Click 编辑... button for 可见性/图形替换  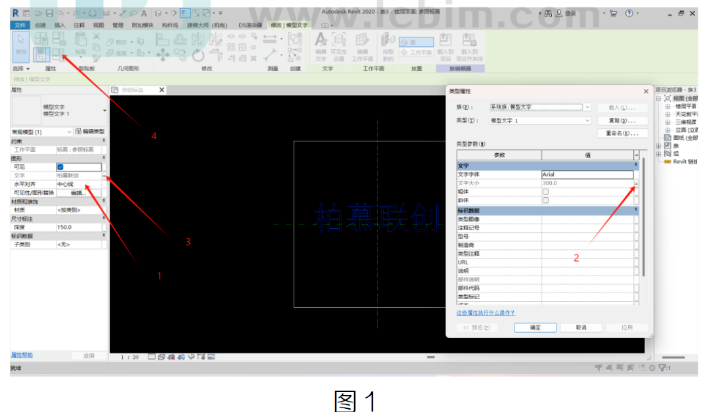[x=78, y=193]
